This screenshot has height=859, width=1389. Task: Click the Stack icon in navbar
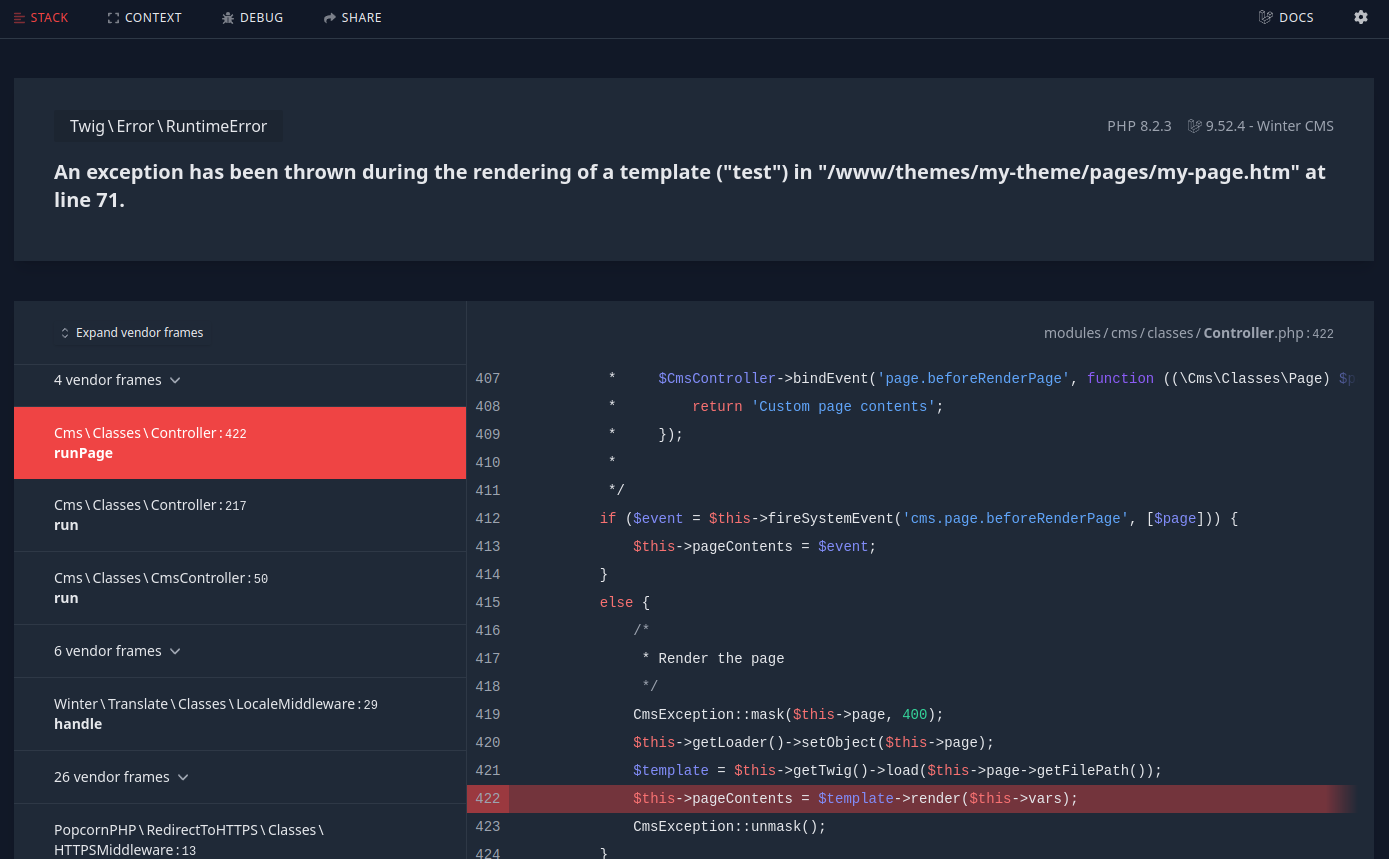[19, 18]
